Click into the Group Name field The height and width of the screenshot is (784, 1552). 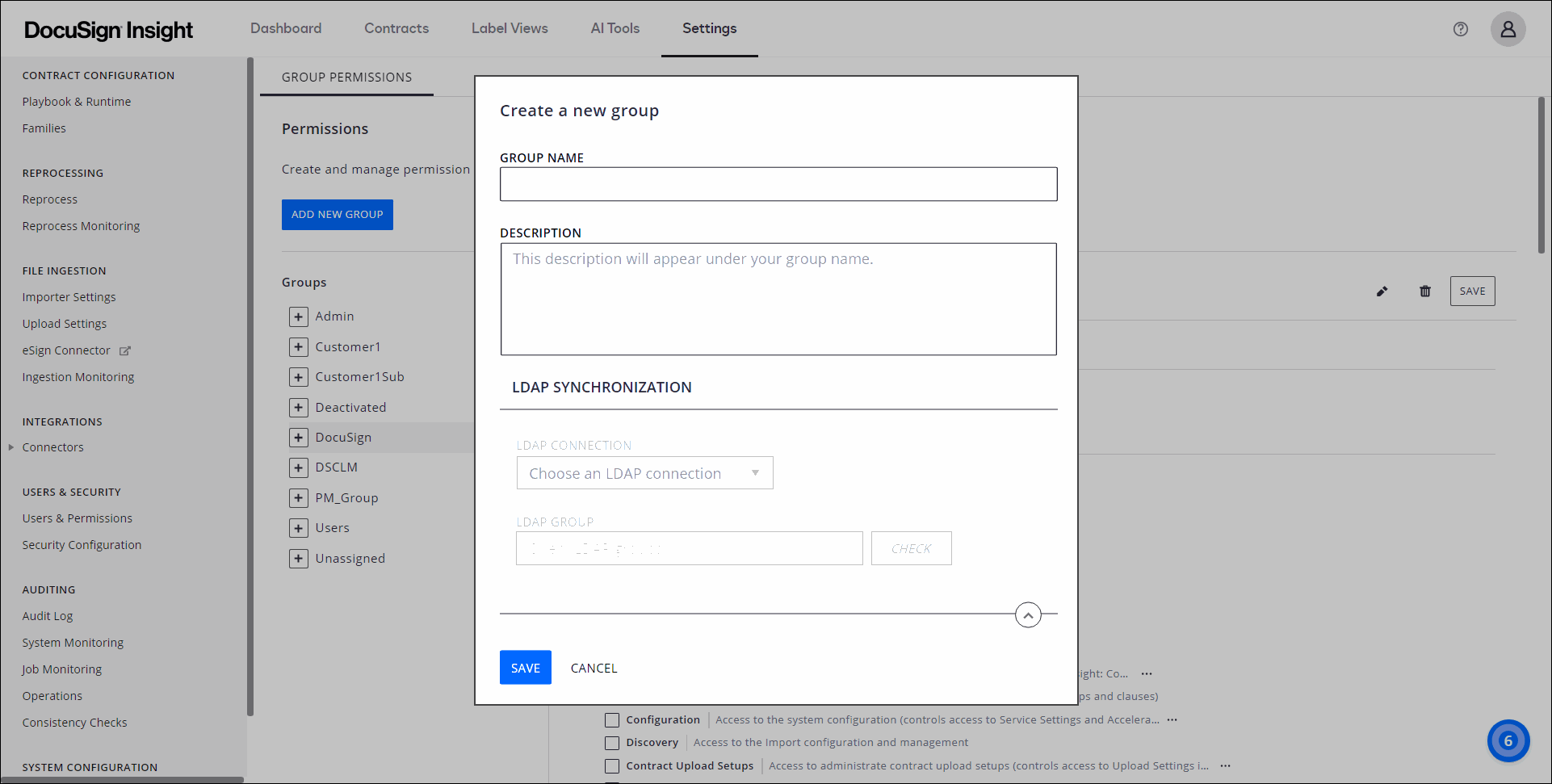pyautogui.click(x=778, y=184)
